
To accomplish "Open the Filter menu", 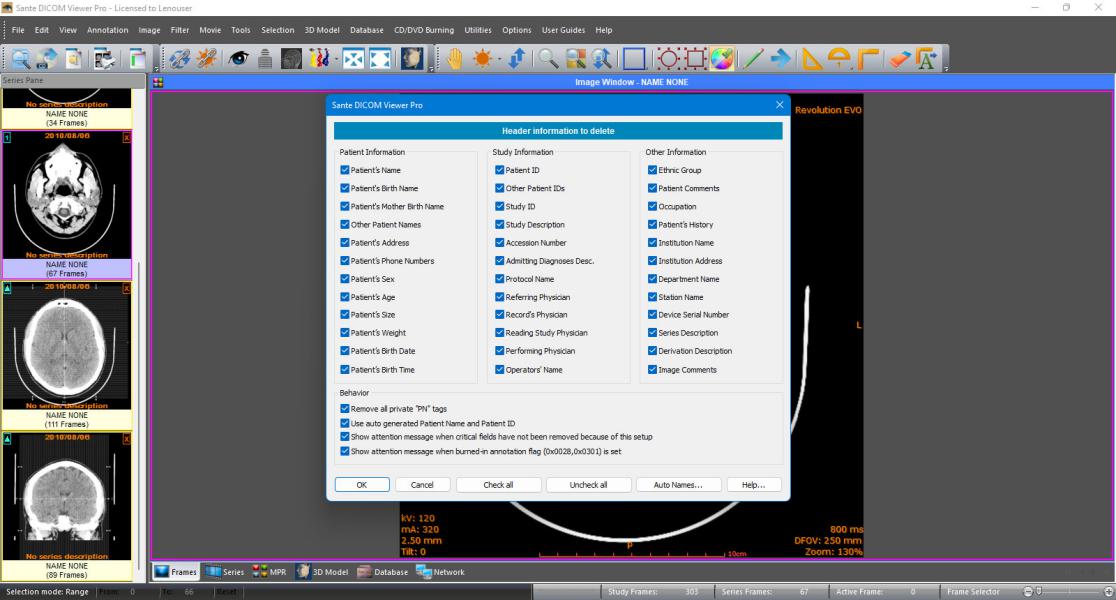I will click(179, 30).
